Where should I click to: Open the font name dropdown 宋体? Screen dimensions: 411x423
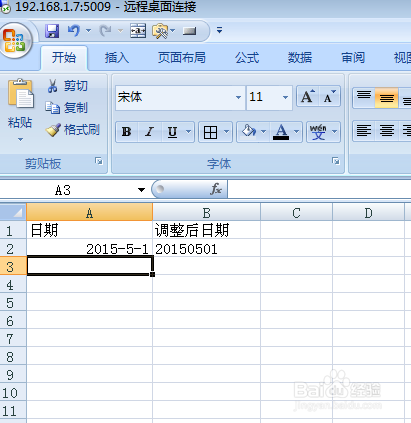pyautogui.click(x=238, y=97)
